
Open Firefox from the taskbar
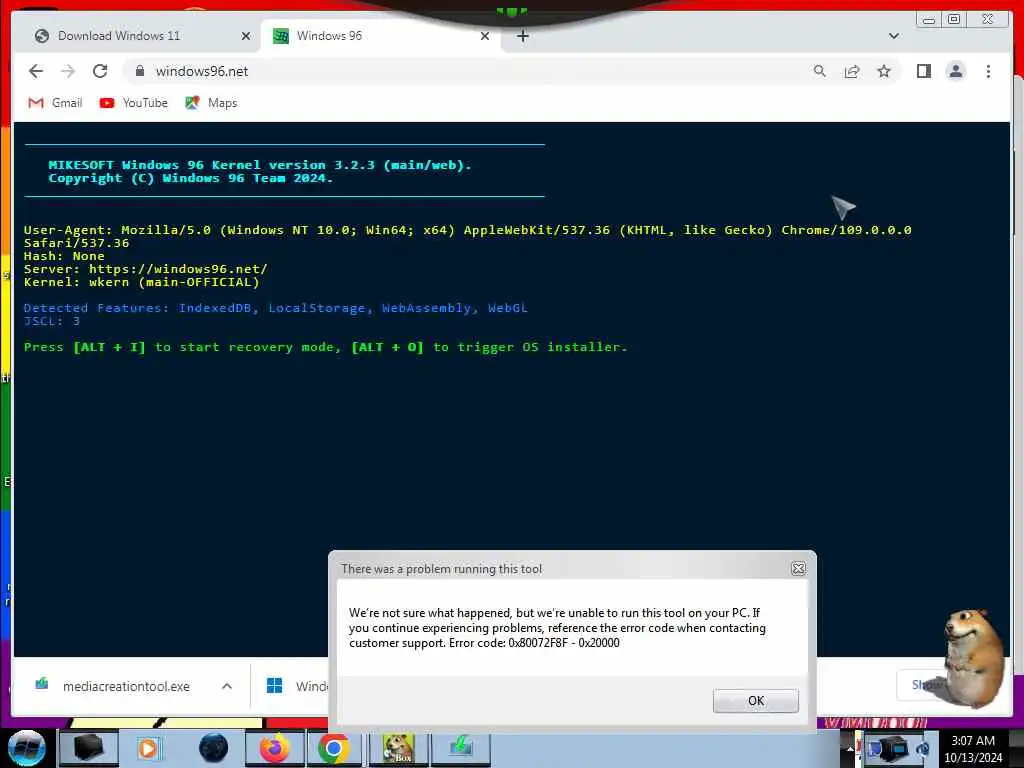coord(274,748)
